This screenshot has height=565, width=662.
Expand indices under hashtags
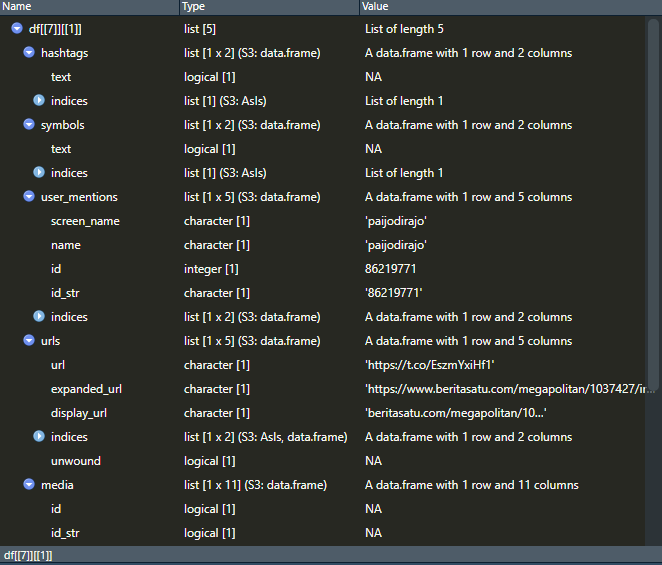[39, 100]
